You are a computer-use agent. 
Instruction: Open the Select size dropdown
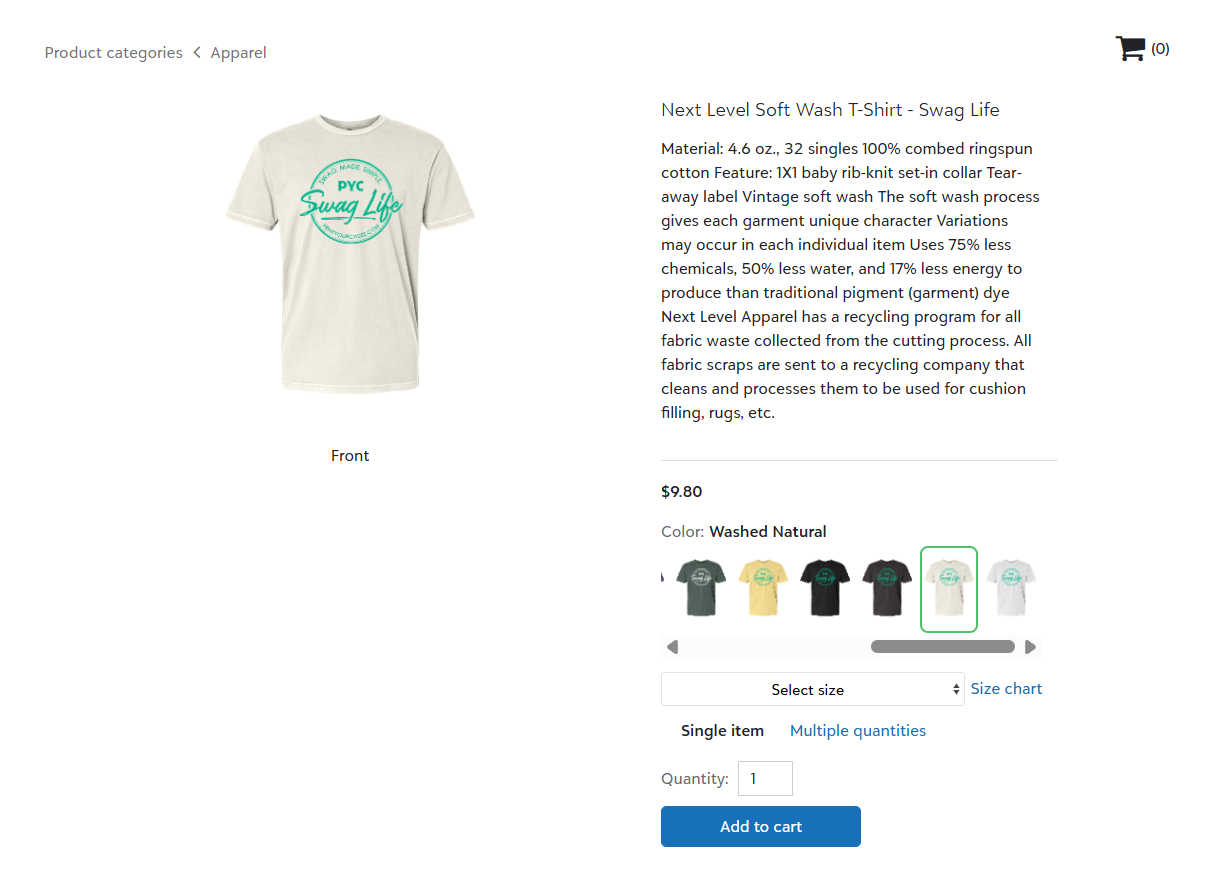point(812,689)
